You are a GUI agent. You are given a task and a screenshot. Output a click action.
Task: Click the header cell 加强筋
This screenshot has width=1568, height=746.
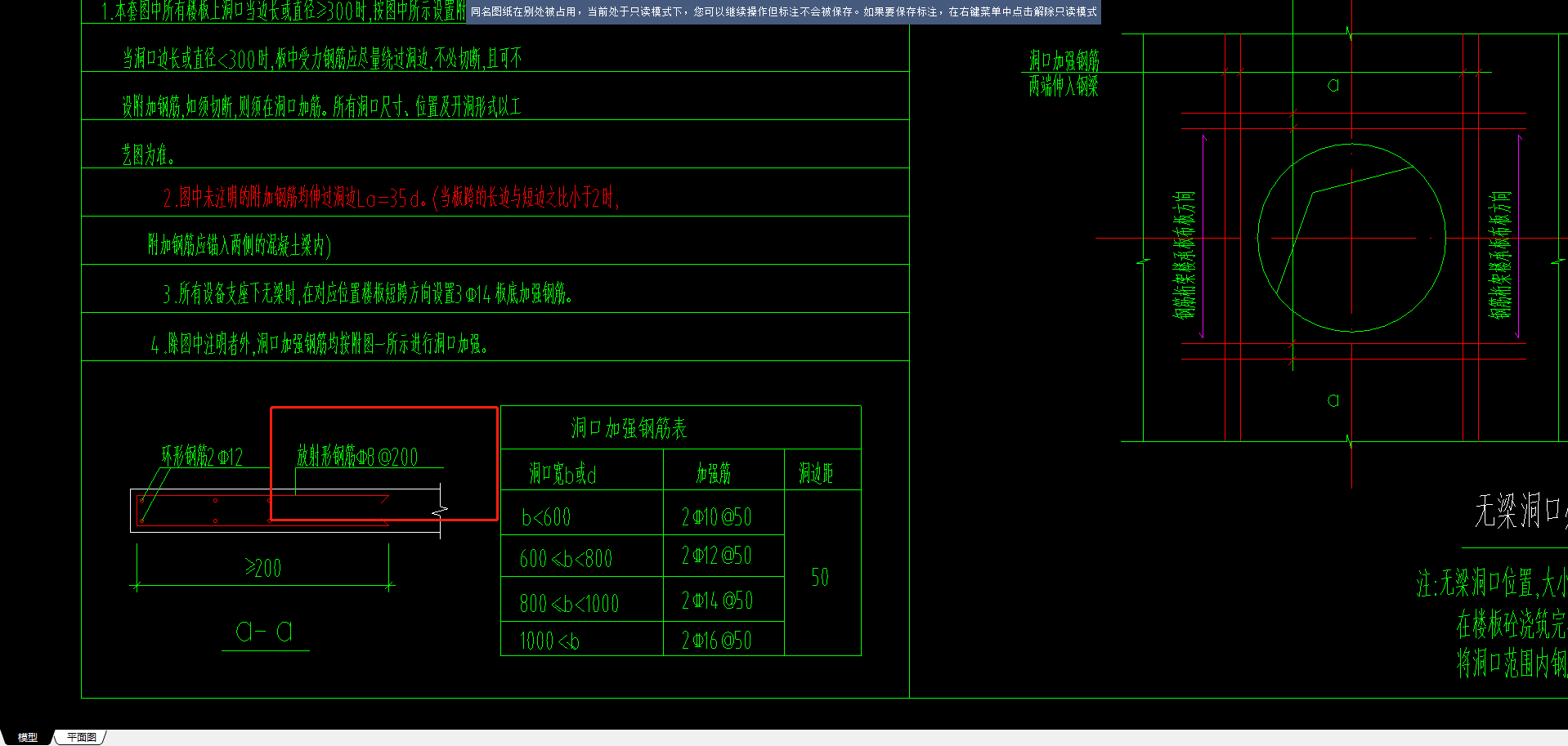click(x=714, y=473)
